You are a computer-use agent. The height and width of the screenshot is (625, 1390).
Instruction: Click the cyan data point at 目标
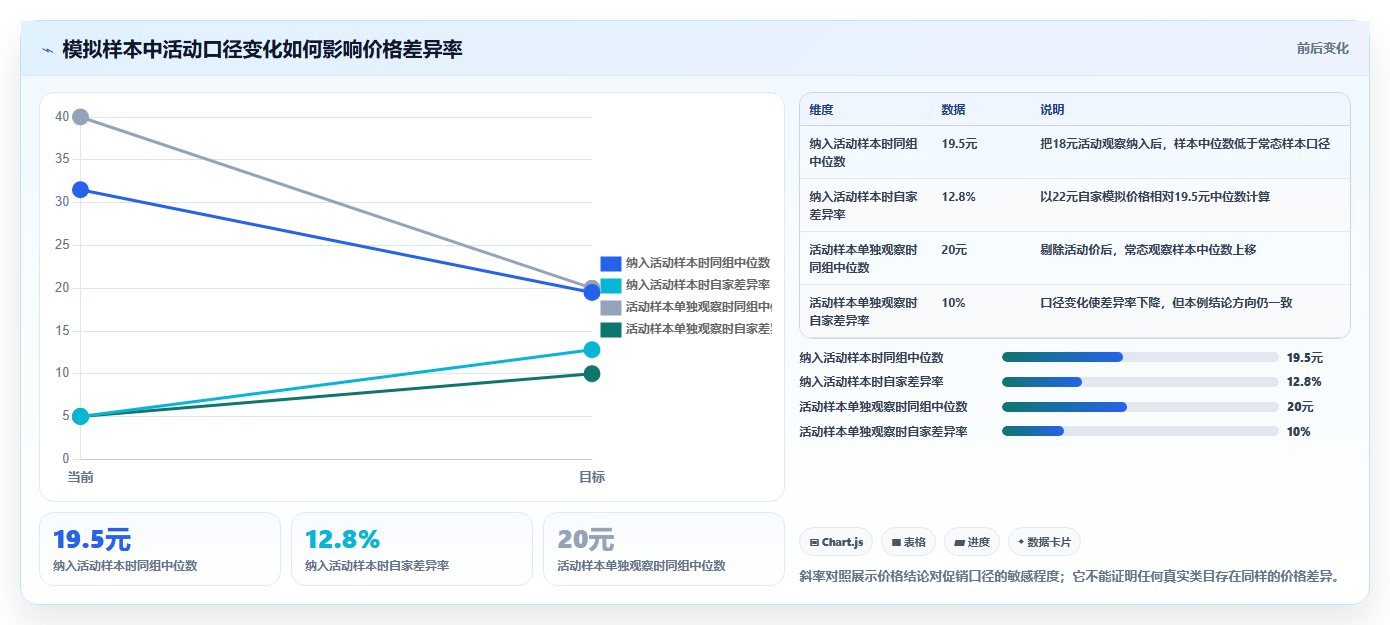tap(592, 349)
